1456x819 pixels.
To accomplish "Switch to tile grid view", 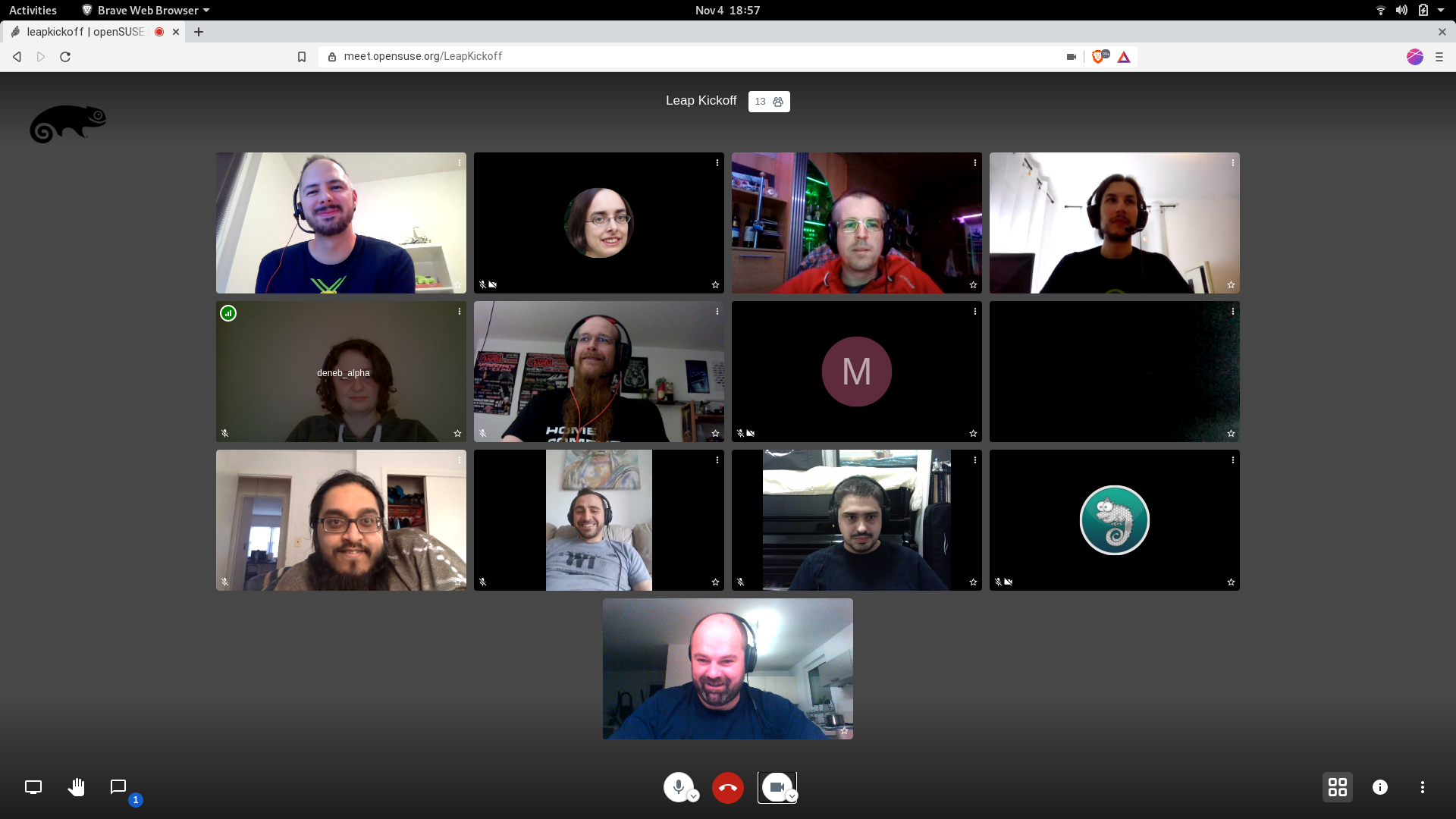I will pyautogui.click(x=1337, y=787).
